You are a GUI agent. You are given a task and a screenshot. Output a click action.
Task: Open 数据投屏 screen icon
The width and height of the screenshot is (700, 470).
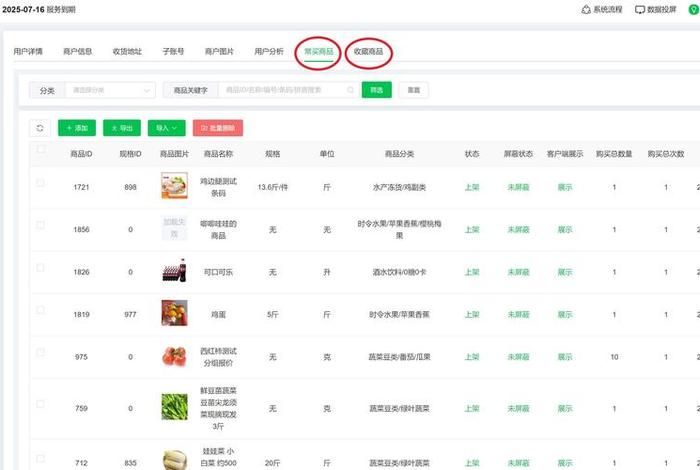click(x=641, y=9)
